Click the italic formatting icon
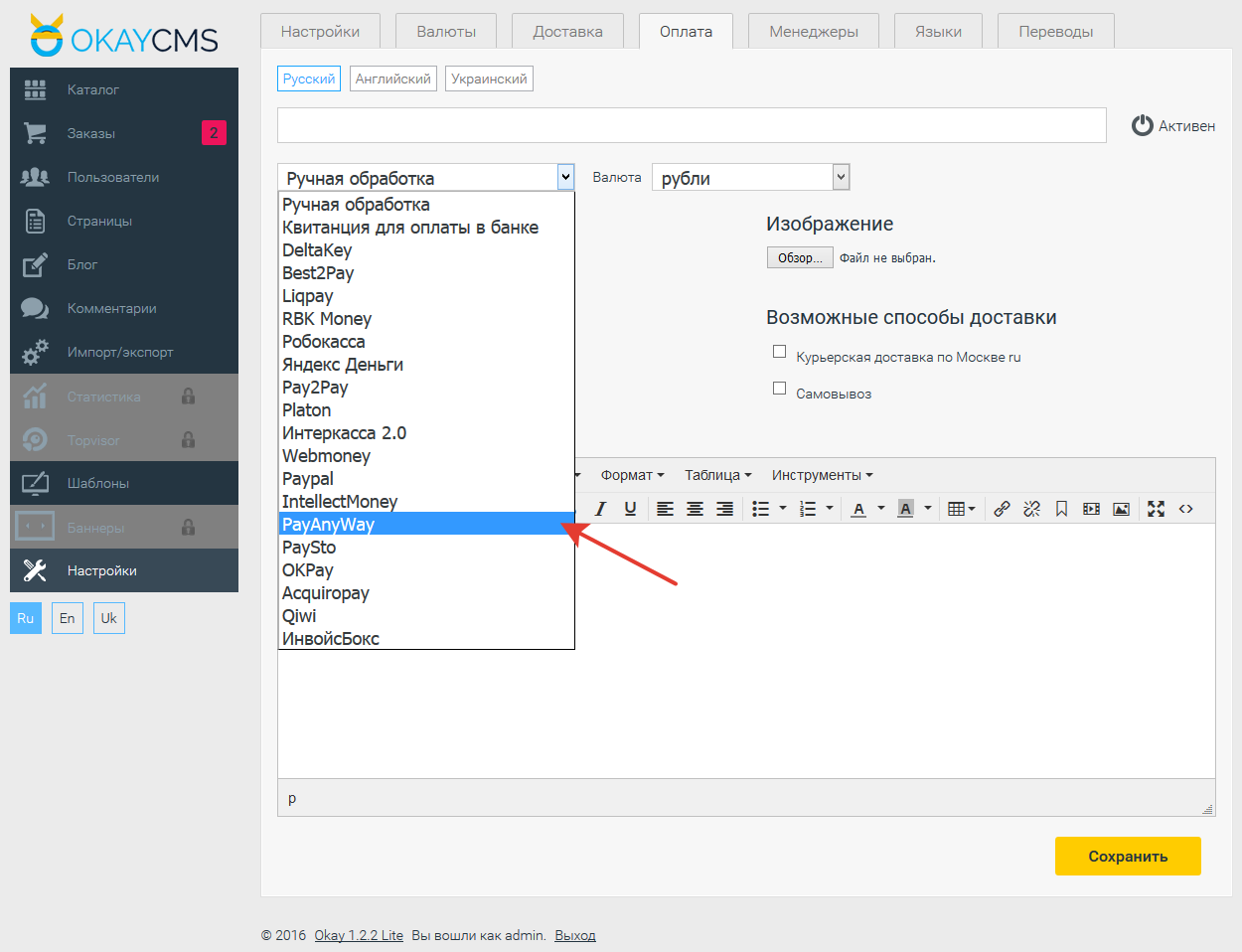This screenshot has height=952, width=1242. tap(600, 509)
